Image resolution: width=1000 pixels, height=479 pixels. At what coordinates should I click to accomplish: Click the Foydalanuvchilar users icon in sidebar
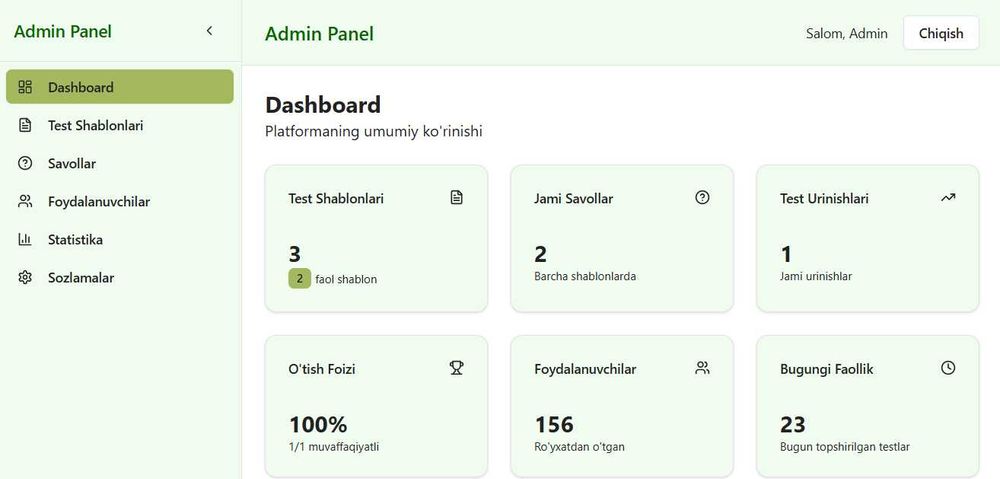pos(26,201)
